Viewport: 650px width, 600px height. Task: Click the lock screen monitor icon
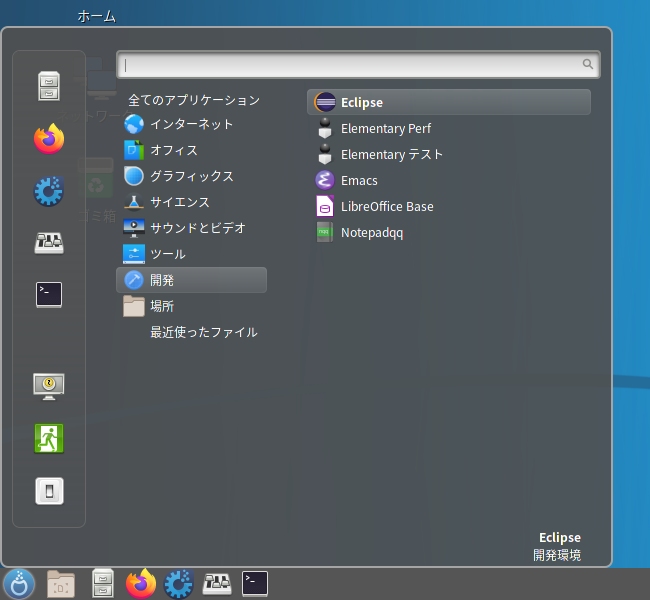tap(49, 386)
